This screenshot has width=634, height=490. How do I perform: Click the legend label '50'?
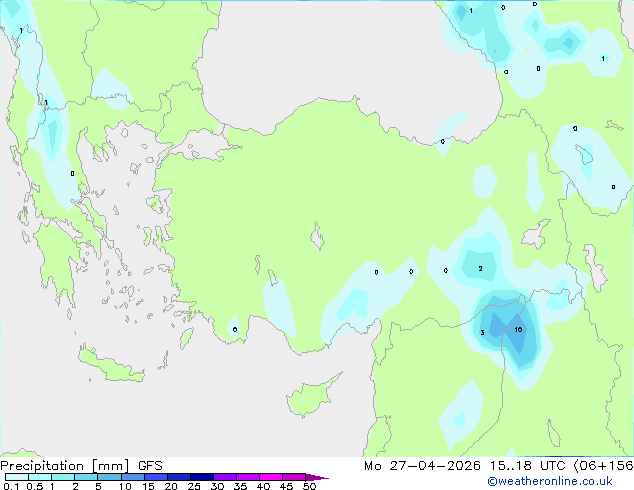309,486
